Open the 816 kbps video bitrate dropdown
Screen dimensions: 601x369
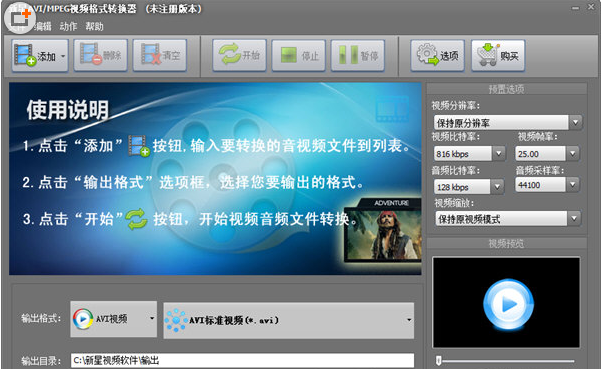[x=469, y=154]
